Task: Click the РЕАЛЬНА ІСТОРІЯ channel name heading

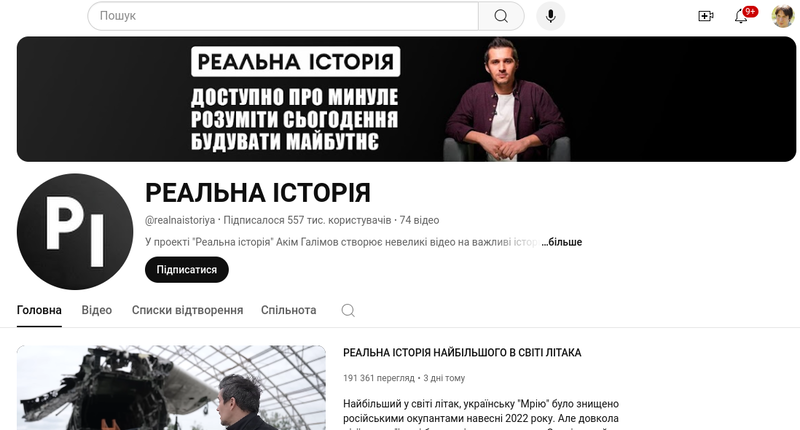Action: click(258, 193)
